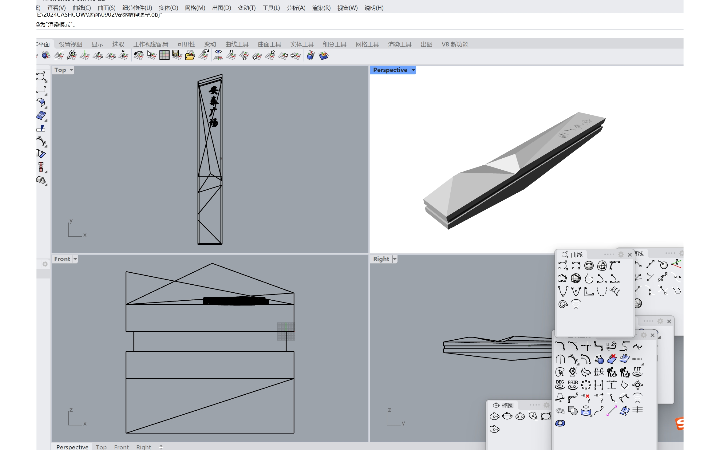Switch to the 设置视图 toolbar tab
The width and height of the screenshot is (720, 450).
[x=70, y=44]
